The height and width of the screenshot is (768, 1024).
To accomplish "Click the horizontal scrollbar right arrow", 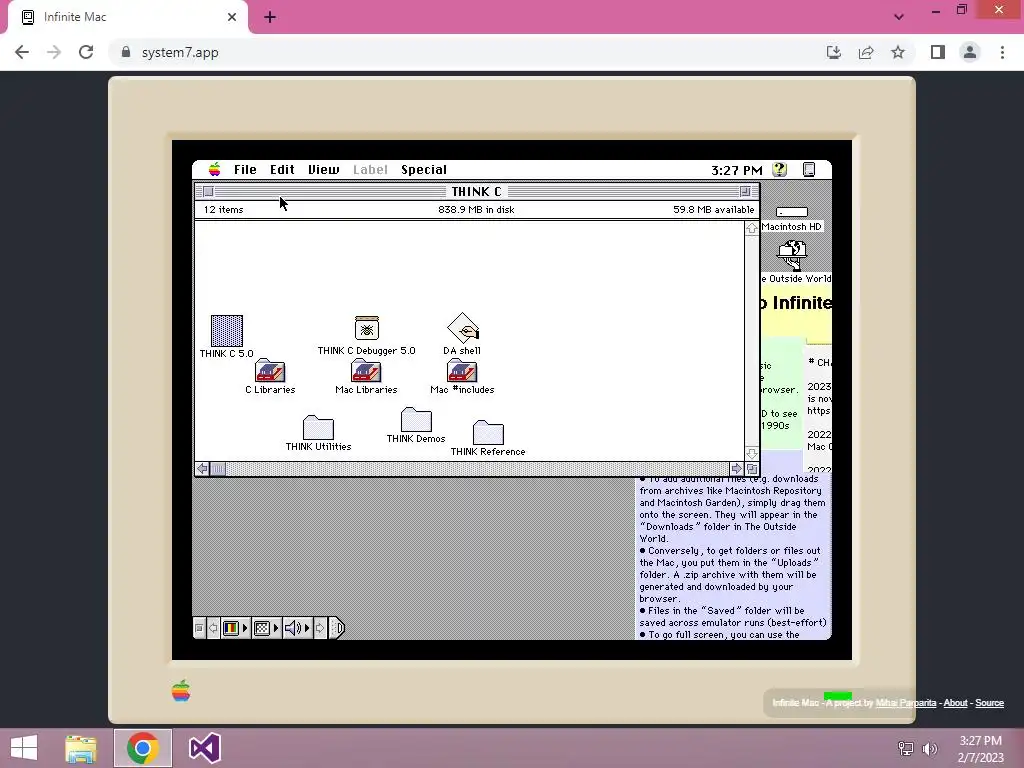I will pyautogui.click(x=737, y=469).
